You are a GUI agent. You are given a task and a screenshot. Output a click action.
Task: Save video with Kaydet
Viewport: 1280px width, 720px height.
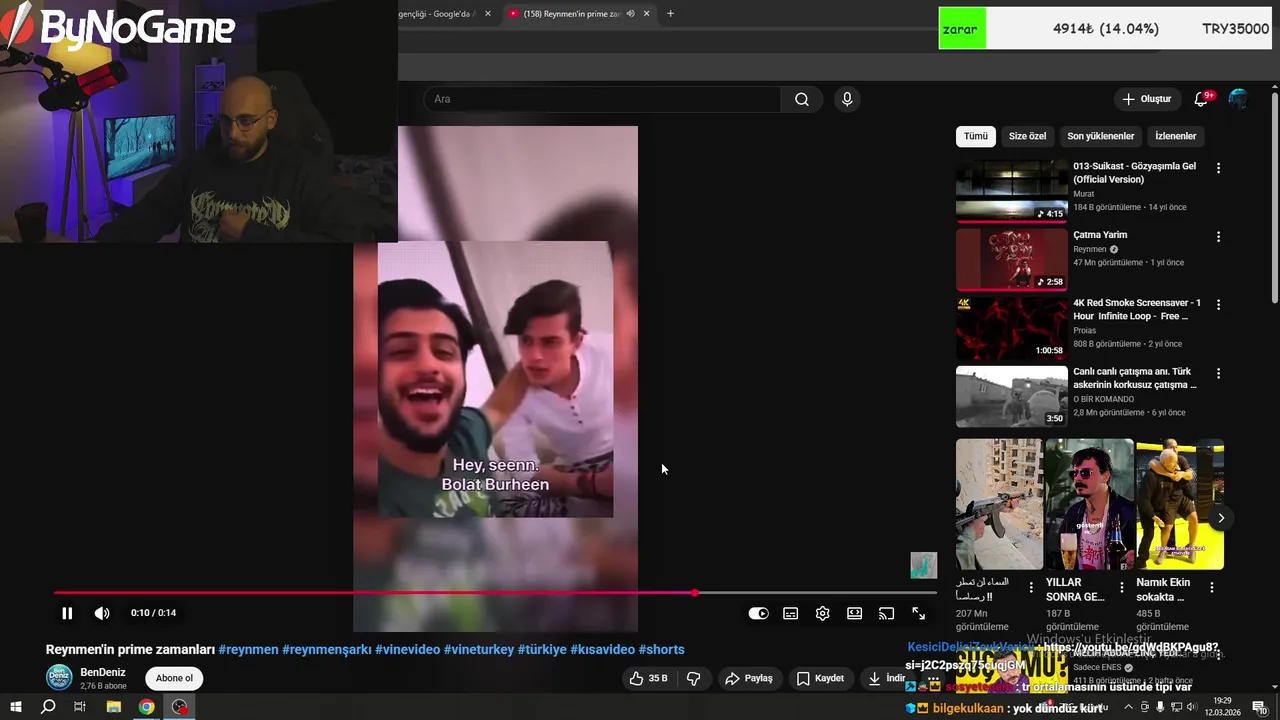[x=820, y=678]
